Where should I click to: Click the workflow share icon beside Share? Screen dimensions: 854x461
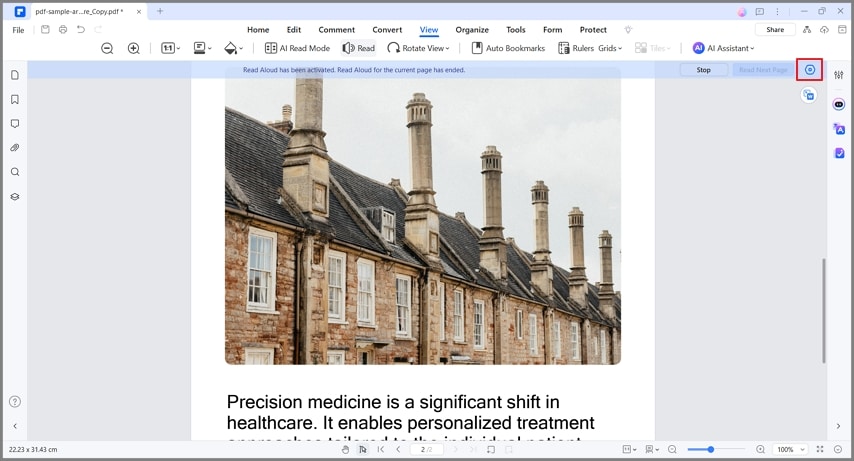[x=807, y=29]
